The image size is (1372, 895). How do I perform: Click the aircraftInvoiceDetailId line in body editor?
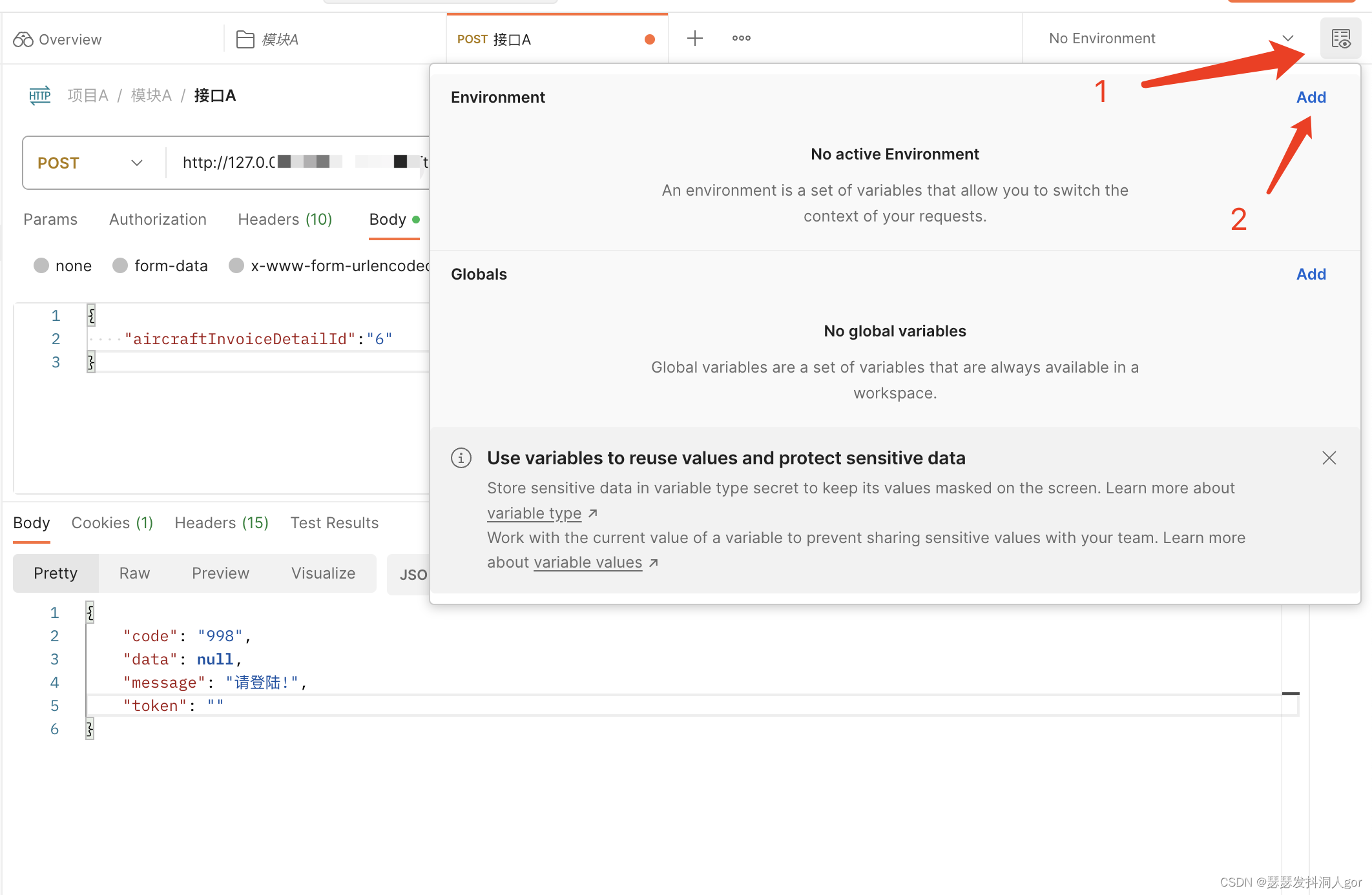(258, 339)
